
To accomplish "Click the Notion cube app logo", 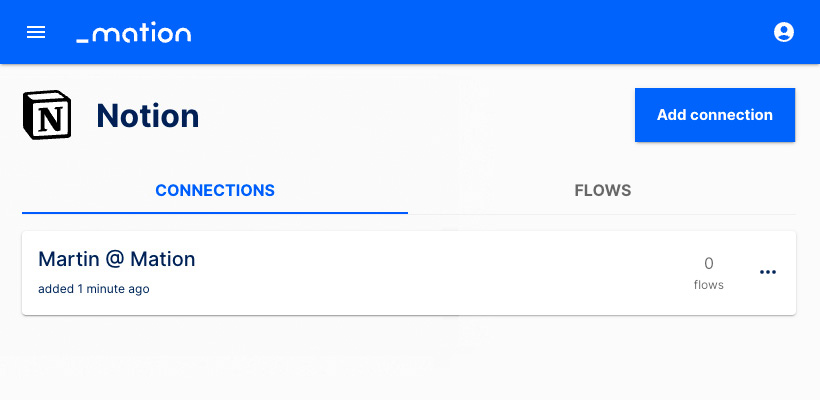I will [x=47, y=115].
